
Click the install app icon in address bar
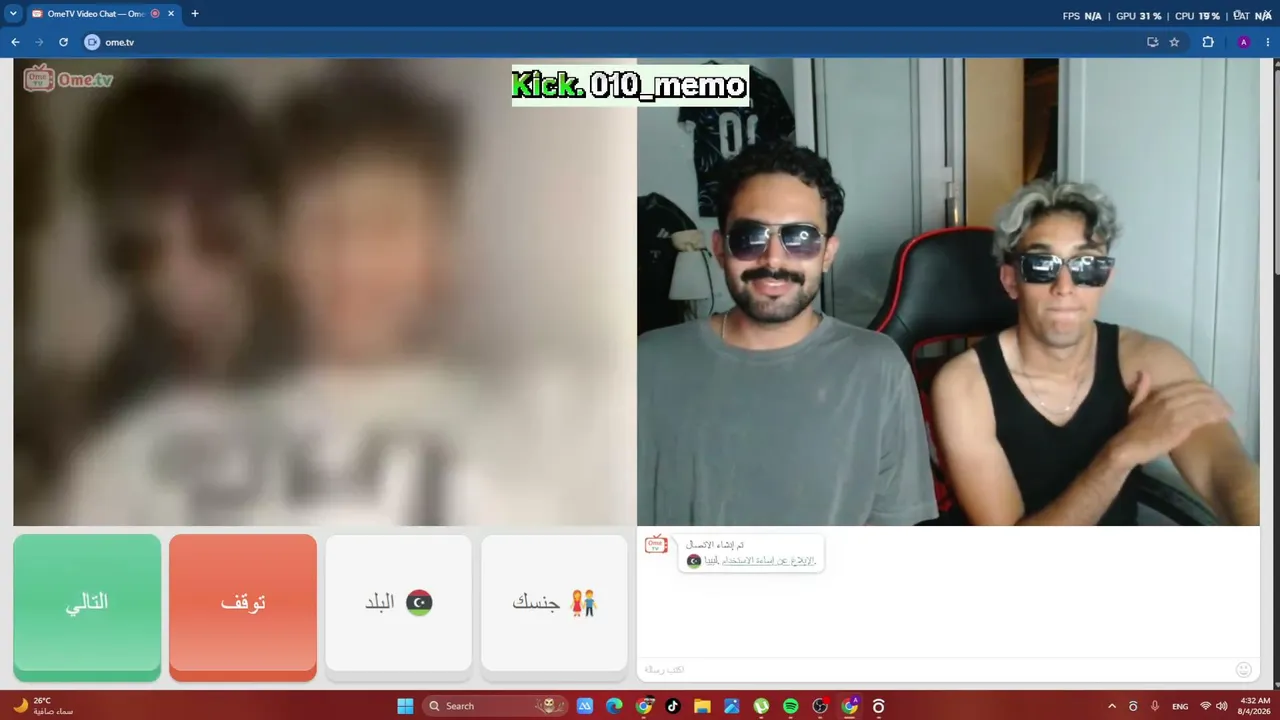coord(1152,42)
